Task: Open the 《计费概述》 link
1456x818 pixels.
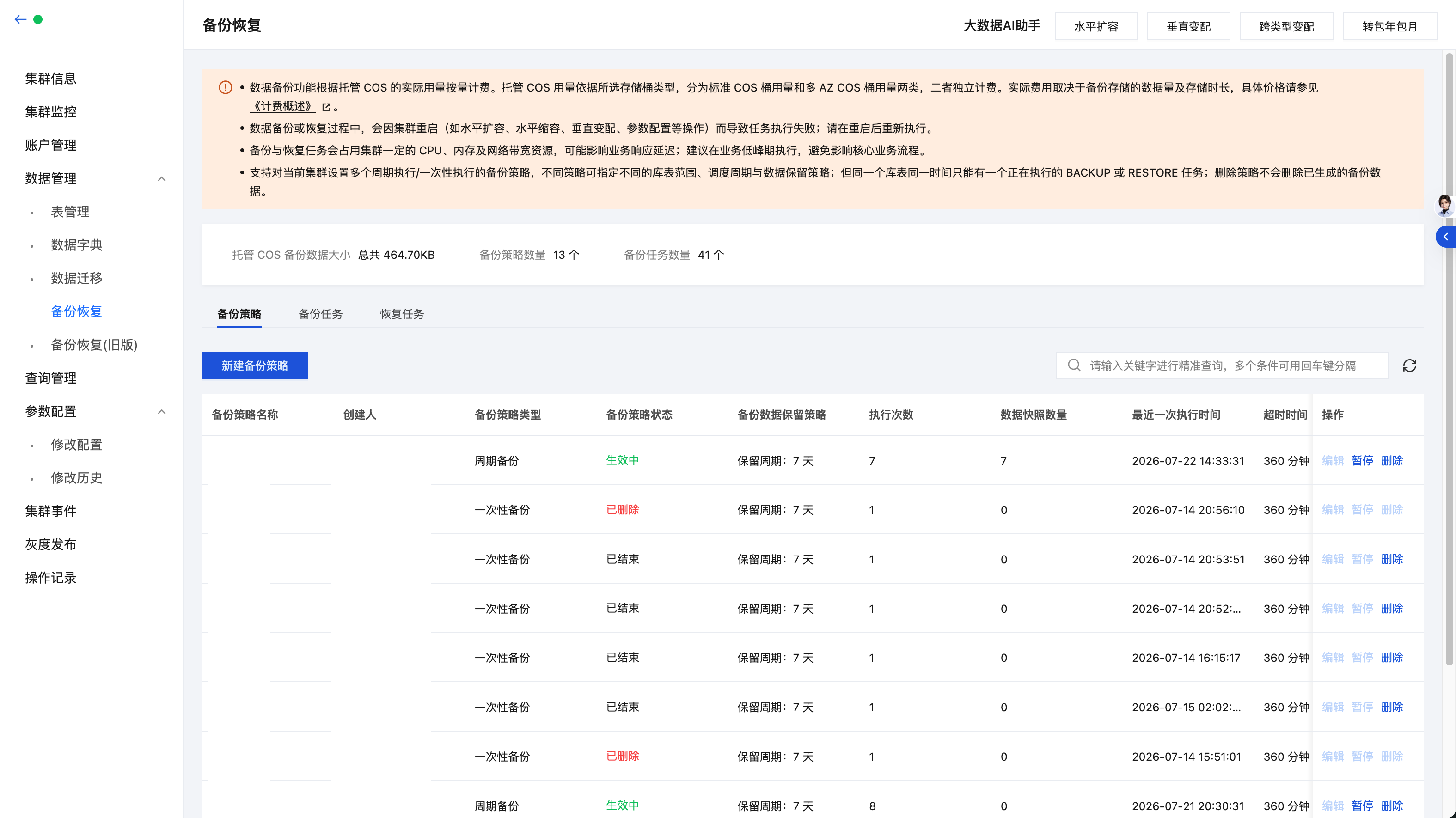Action: coord(282,106)
